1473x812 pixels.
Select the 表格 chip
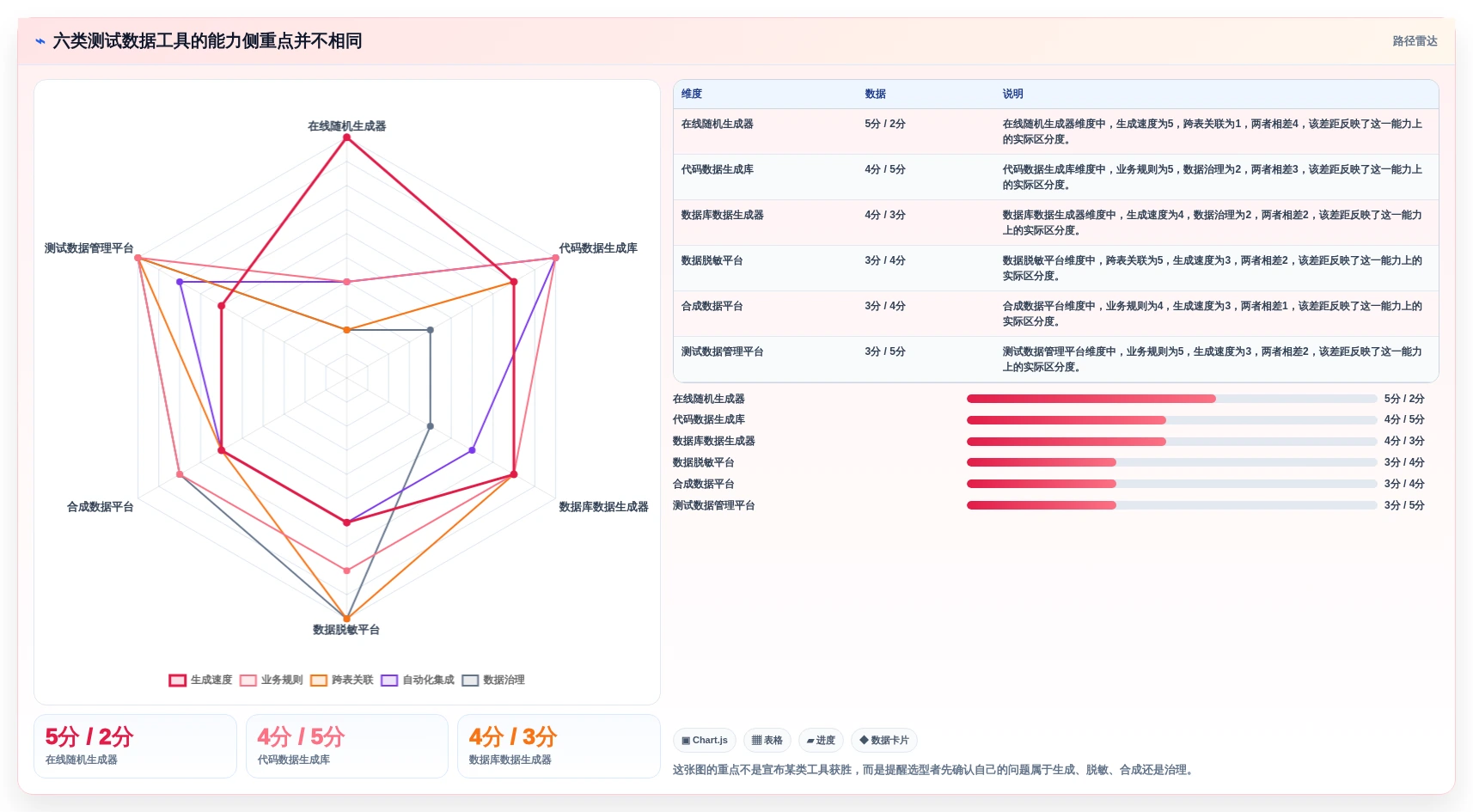click(767, 740)
